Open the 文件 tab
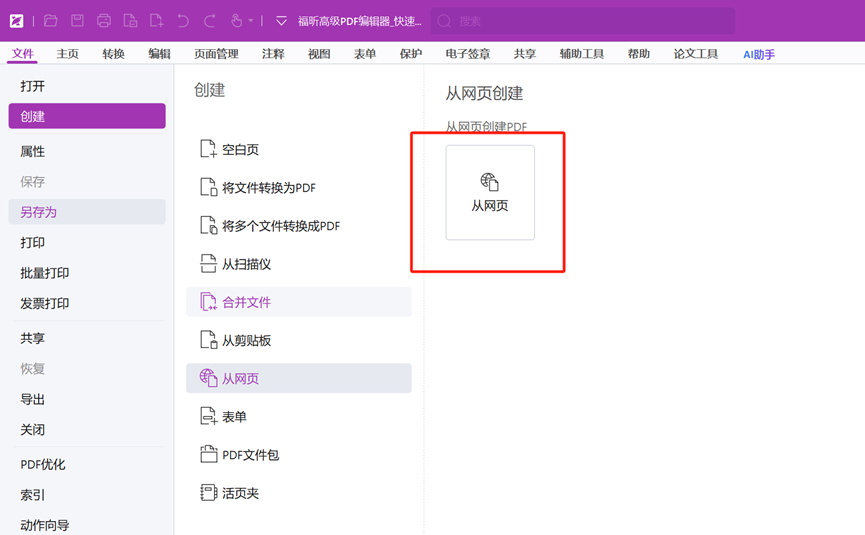This screenshot has width=865, height=535. pos(23,54)
